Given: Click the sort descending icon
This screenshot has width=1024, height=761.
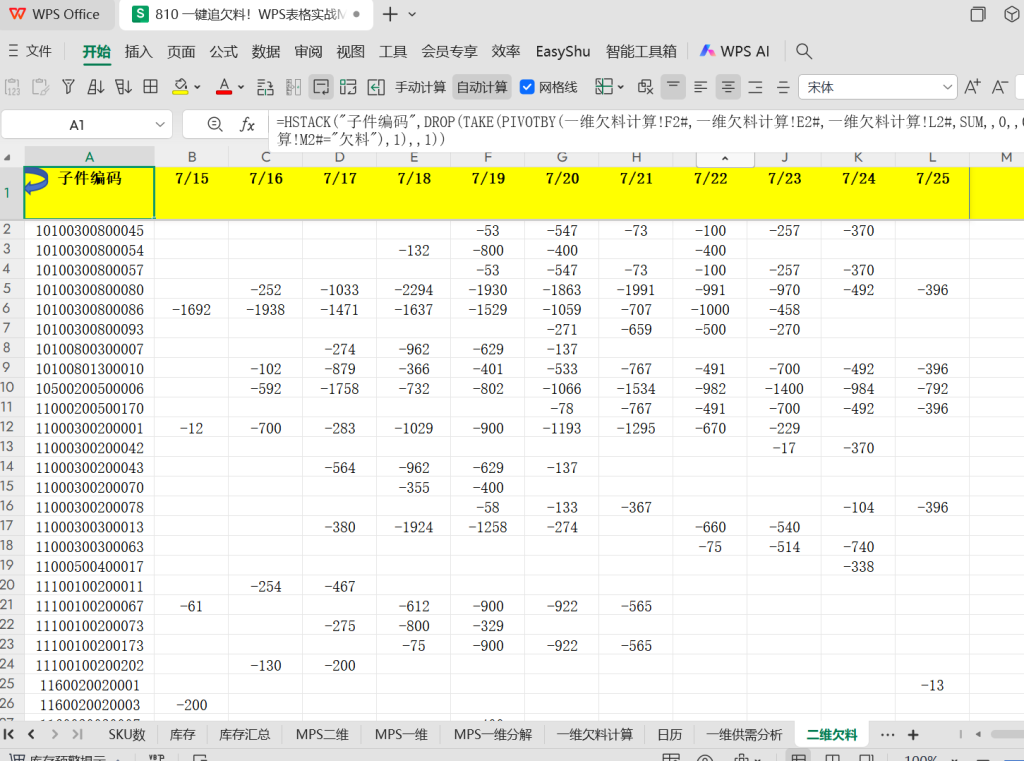Looking at the screenshot, I should pos(123,87).
